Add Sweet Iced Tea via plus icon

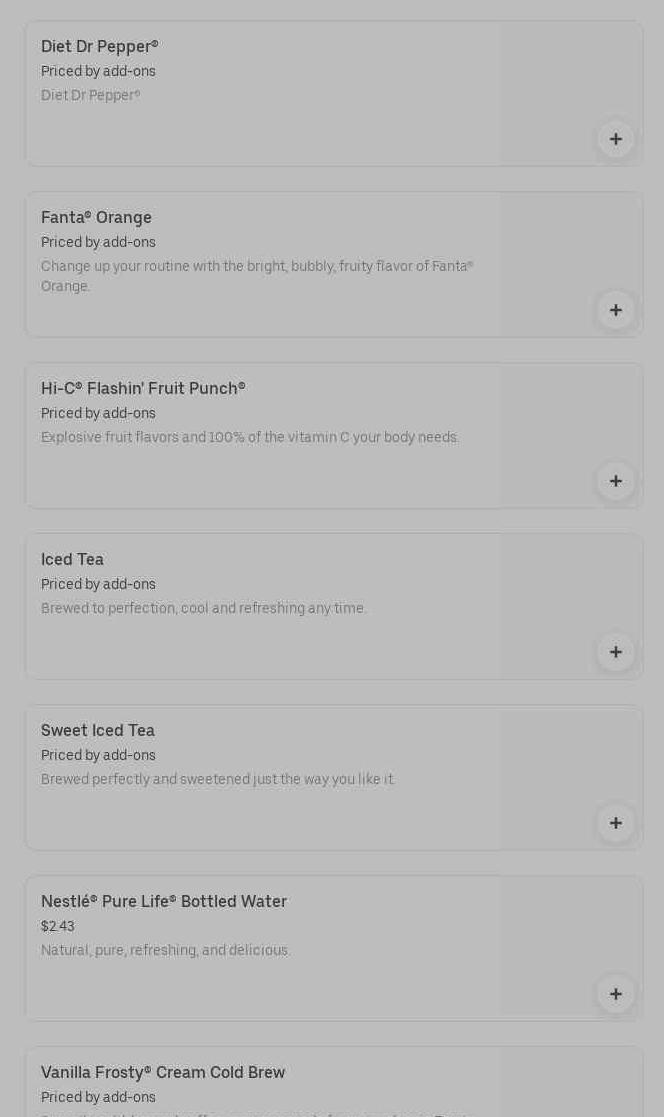pos(615,823)
